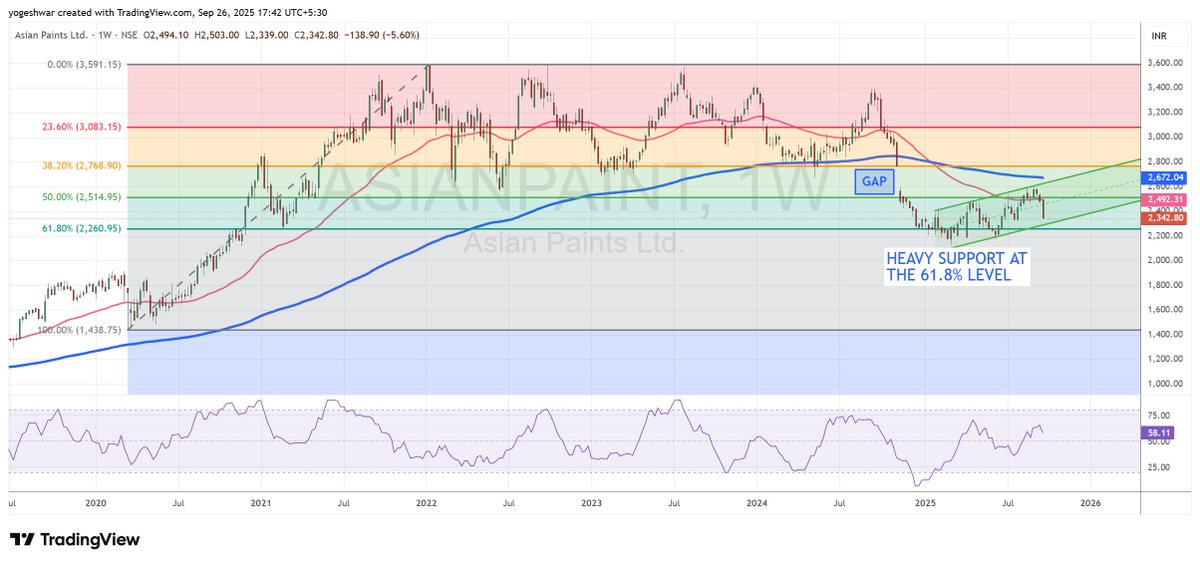Click the 2023 time axis label

coord(592,505)
